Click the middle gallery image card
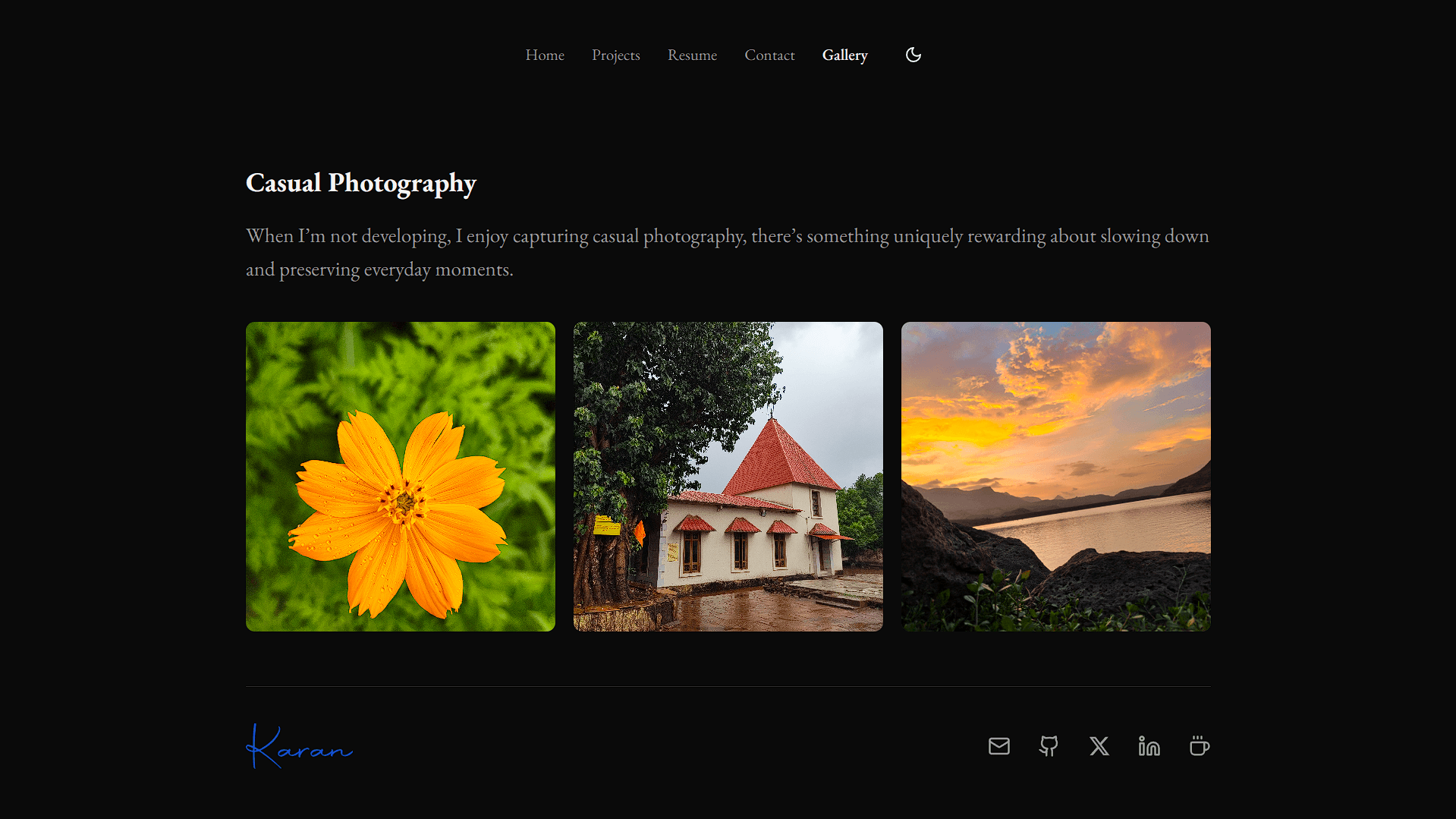The image size is (1456, 819). (x=728, y=476)
